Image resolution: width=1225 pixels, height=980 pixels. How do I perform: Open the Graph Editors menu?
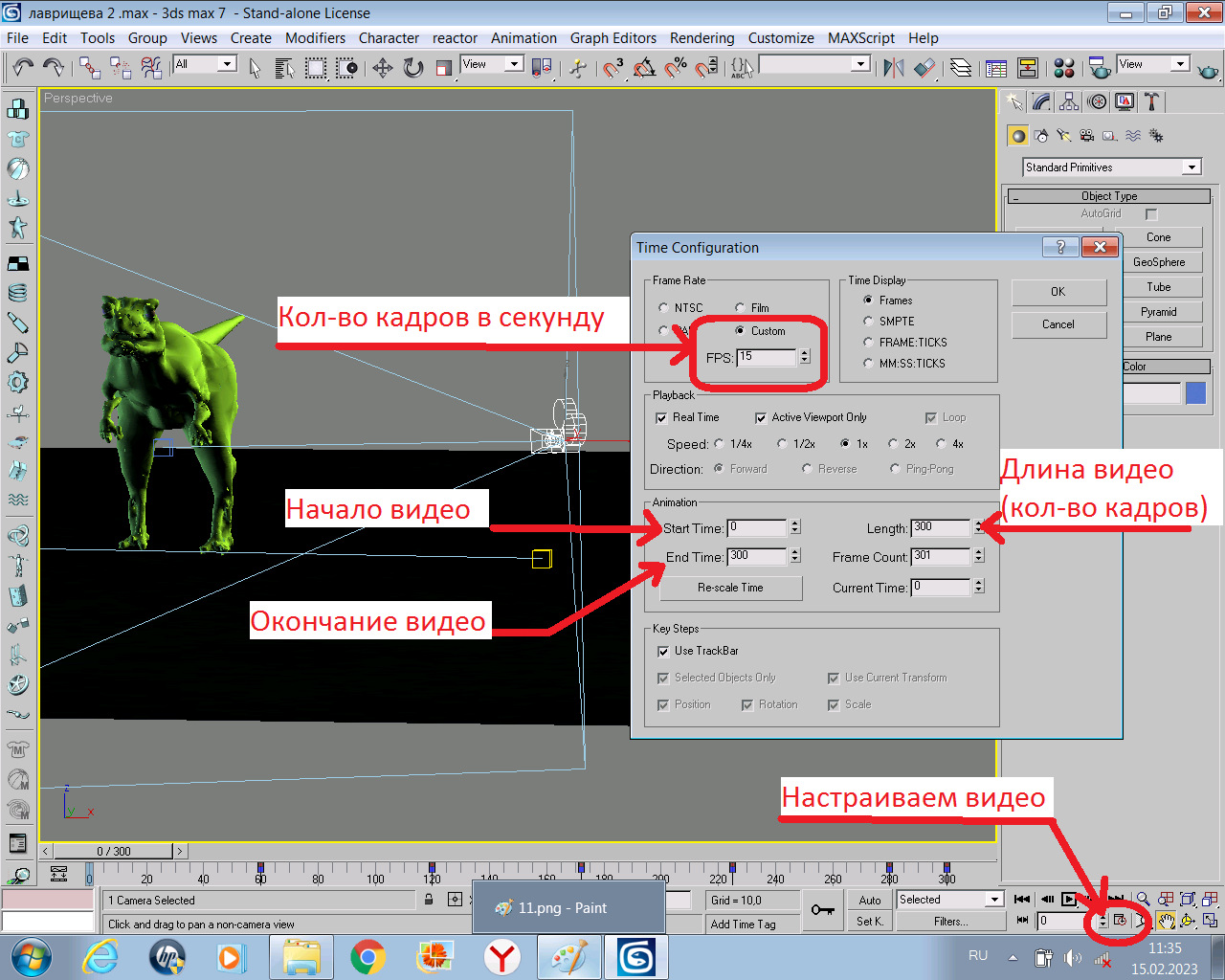[x=613, y=38]
